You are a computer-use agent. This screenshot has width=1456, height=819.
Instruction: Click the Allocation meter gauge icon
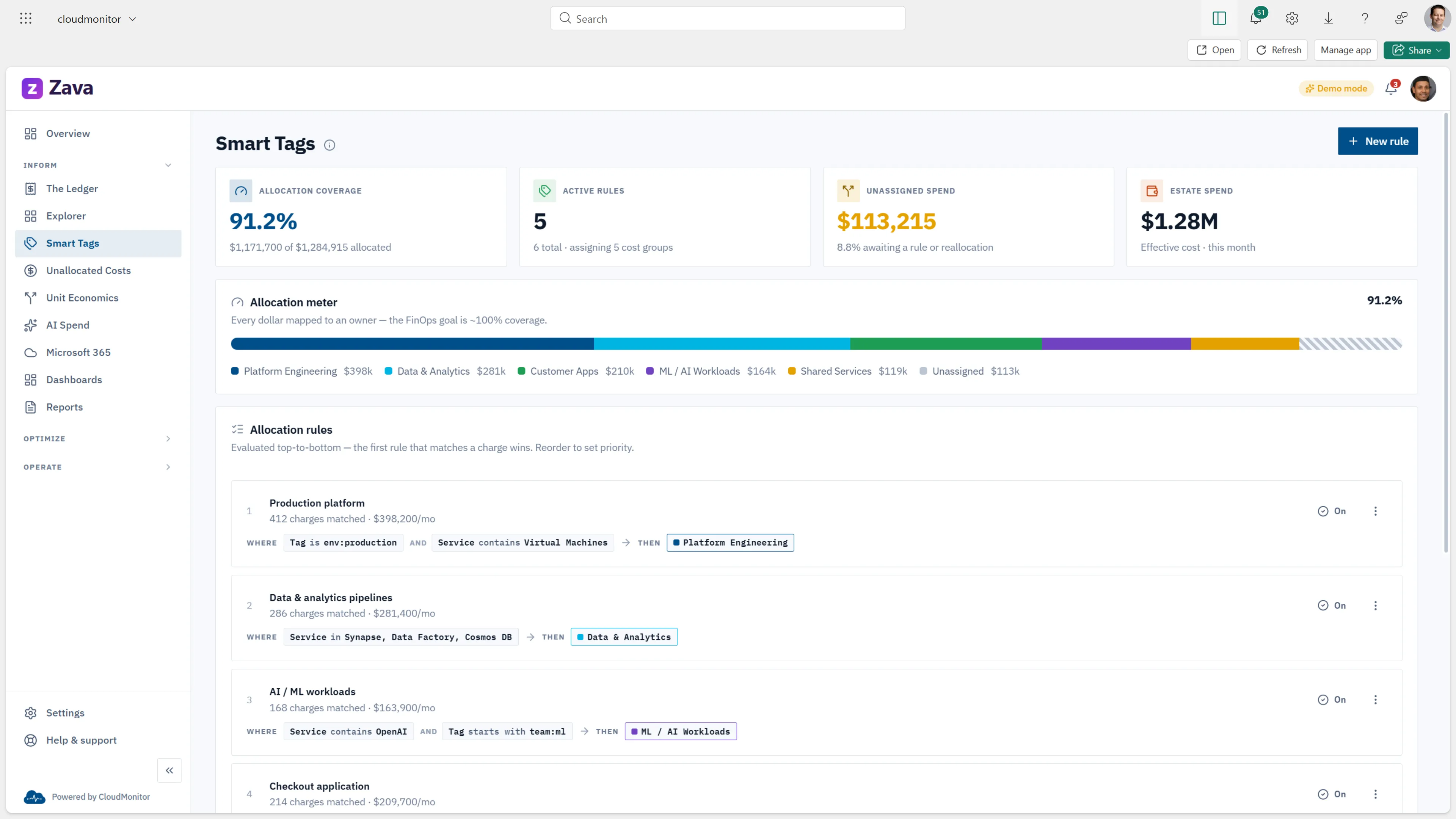(x=237, y=303)
